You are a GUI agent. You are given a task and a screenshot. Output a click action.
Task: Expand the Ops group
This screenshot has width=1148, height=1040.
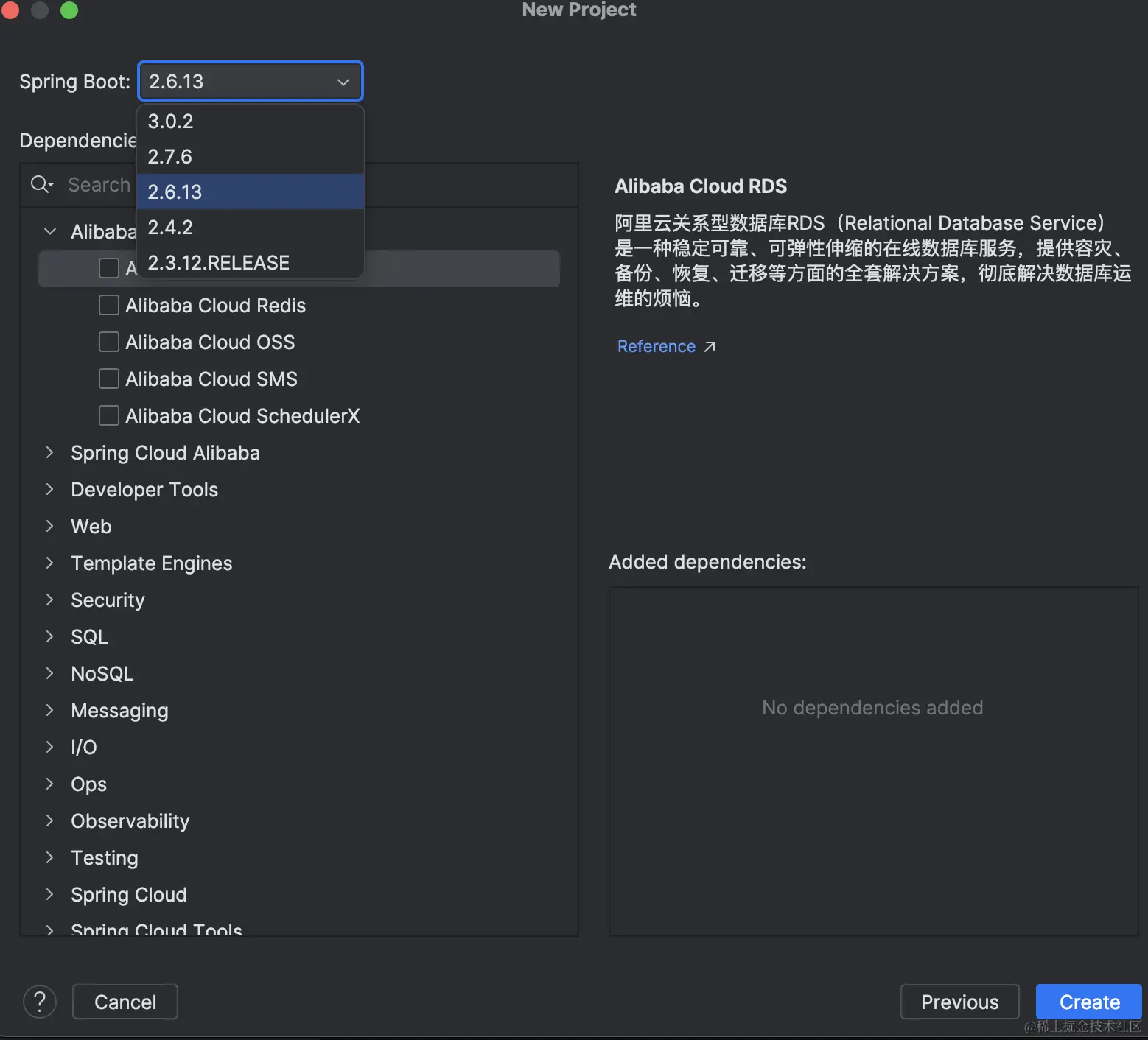(x=50, y=784)
